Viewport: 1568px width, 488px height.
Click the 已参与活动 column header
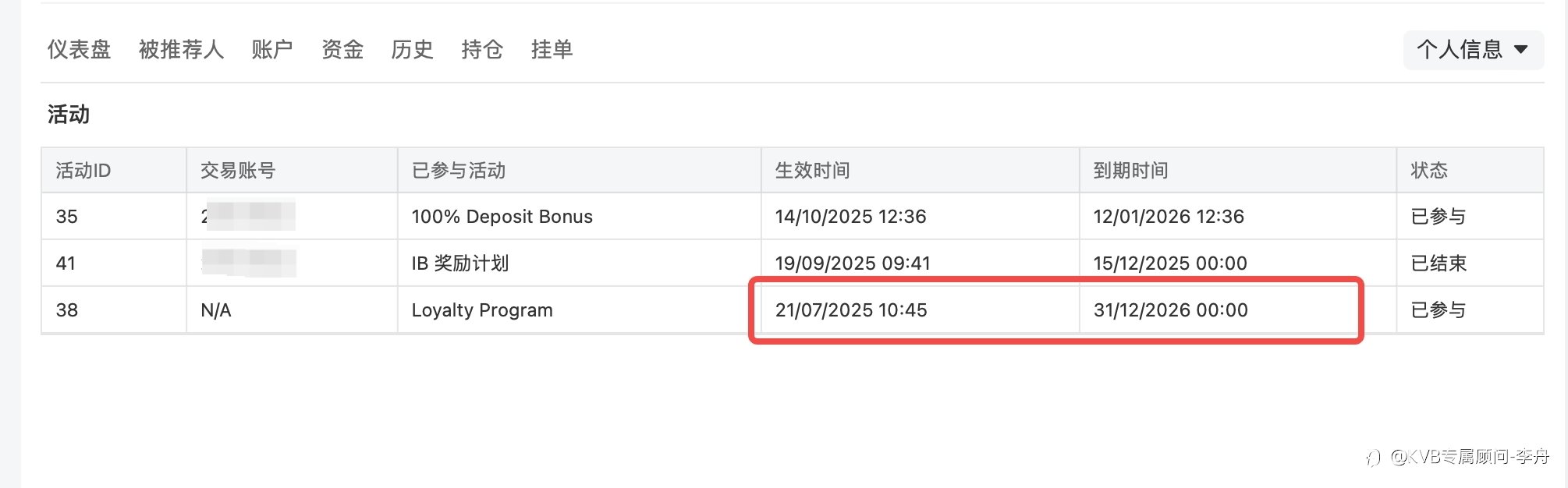point(459,171)
